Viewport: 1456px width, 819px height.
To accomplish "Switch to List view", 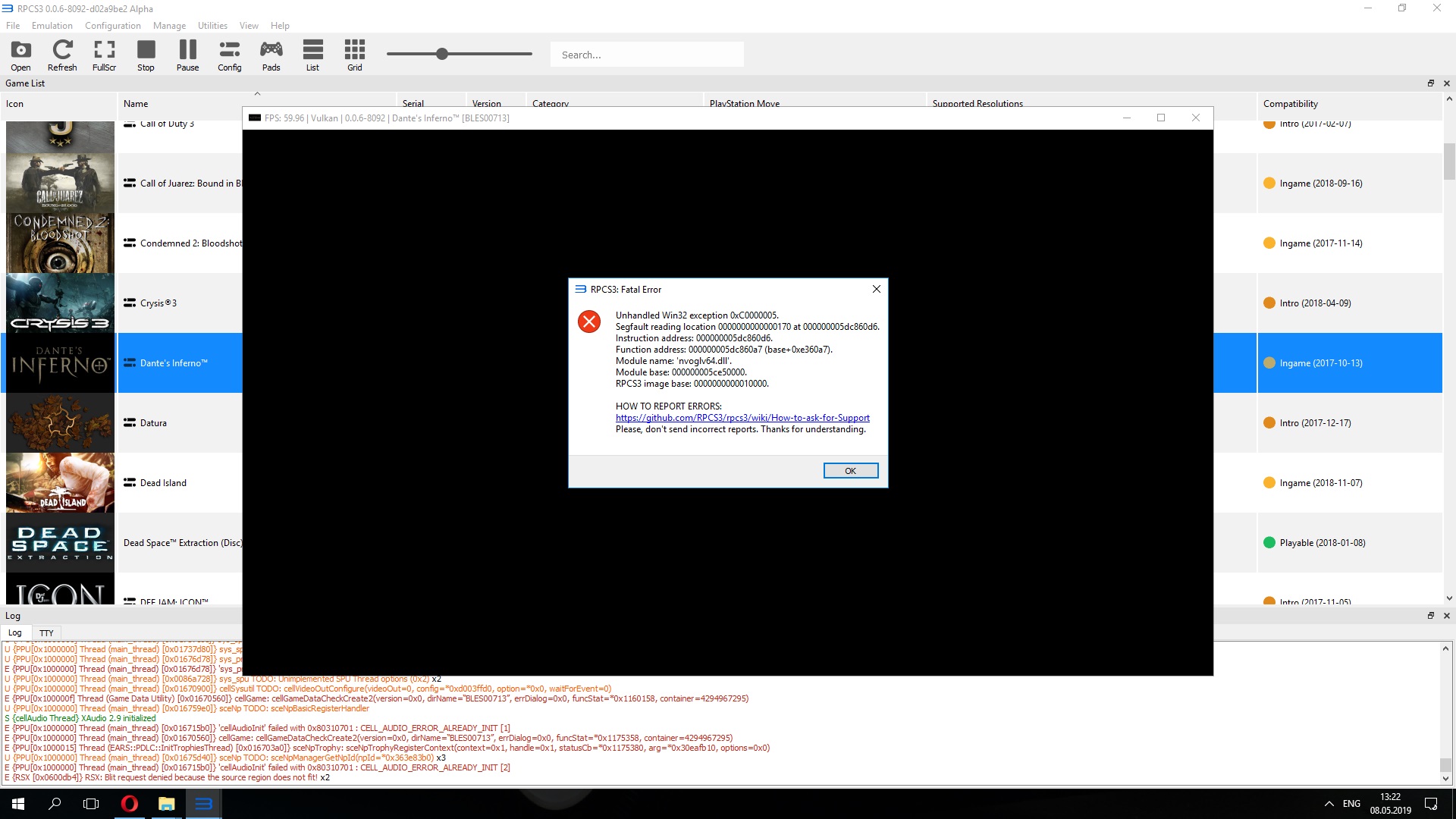I will [x=312, y=55].
